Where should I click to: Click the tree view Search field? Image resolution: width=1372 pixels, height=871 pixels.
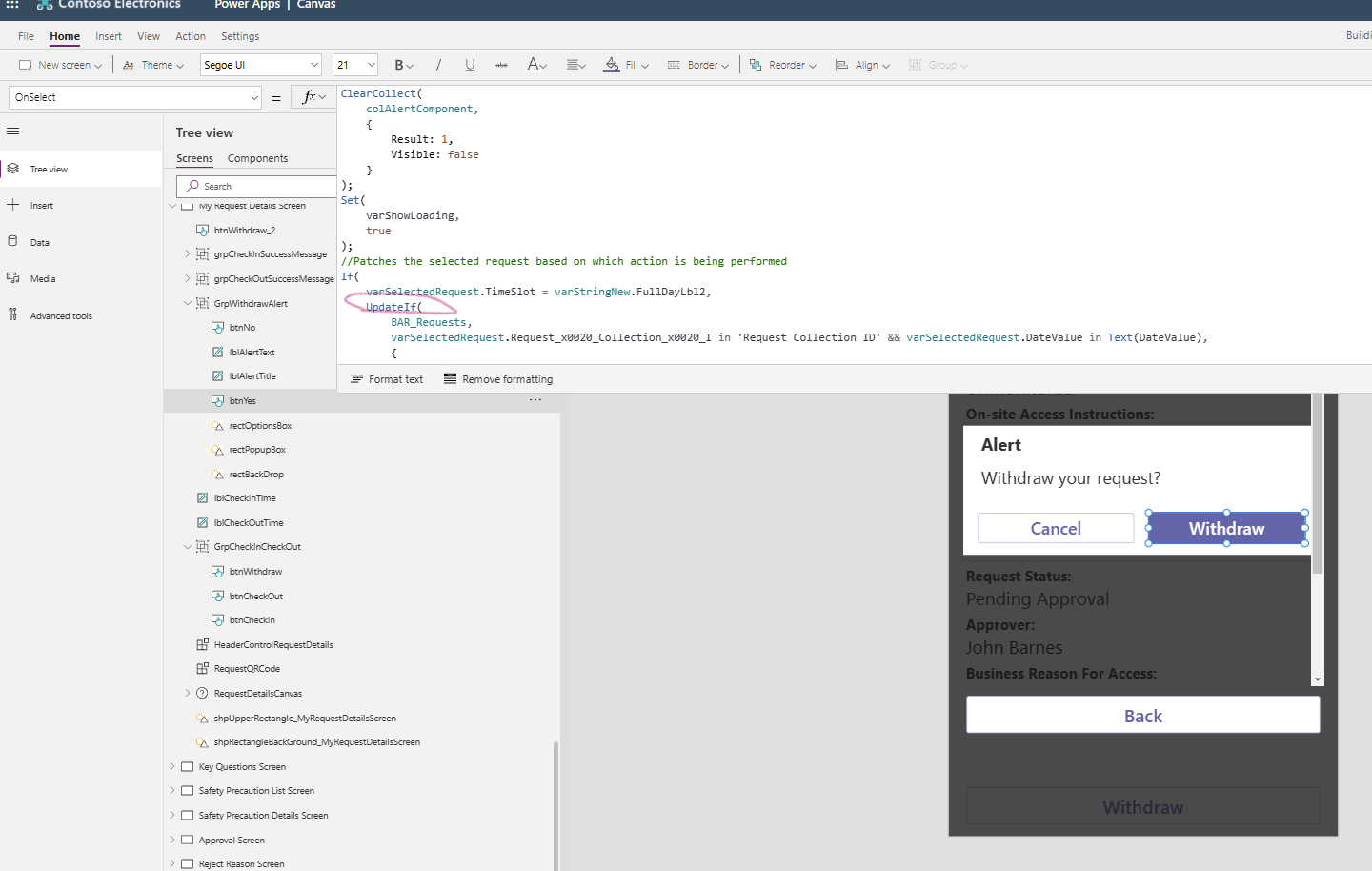coord(256,186)
